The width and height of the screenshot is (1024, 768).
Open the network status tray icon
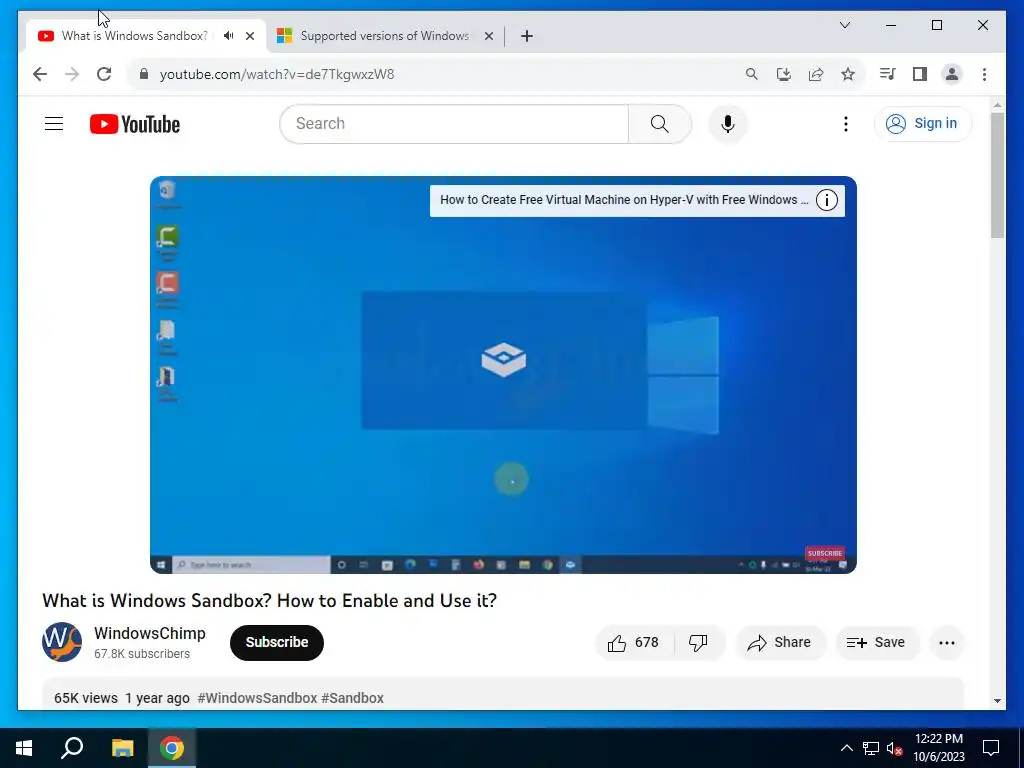click(871, 748)
